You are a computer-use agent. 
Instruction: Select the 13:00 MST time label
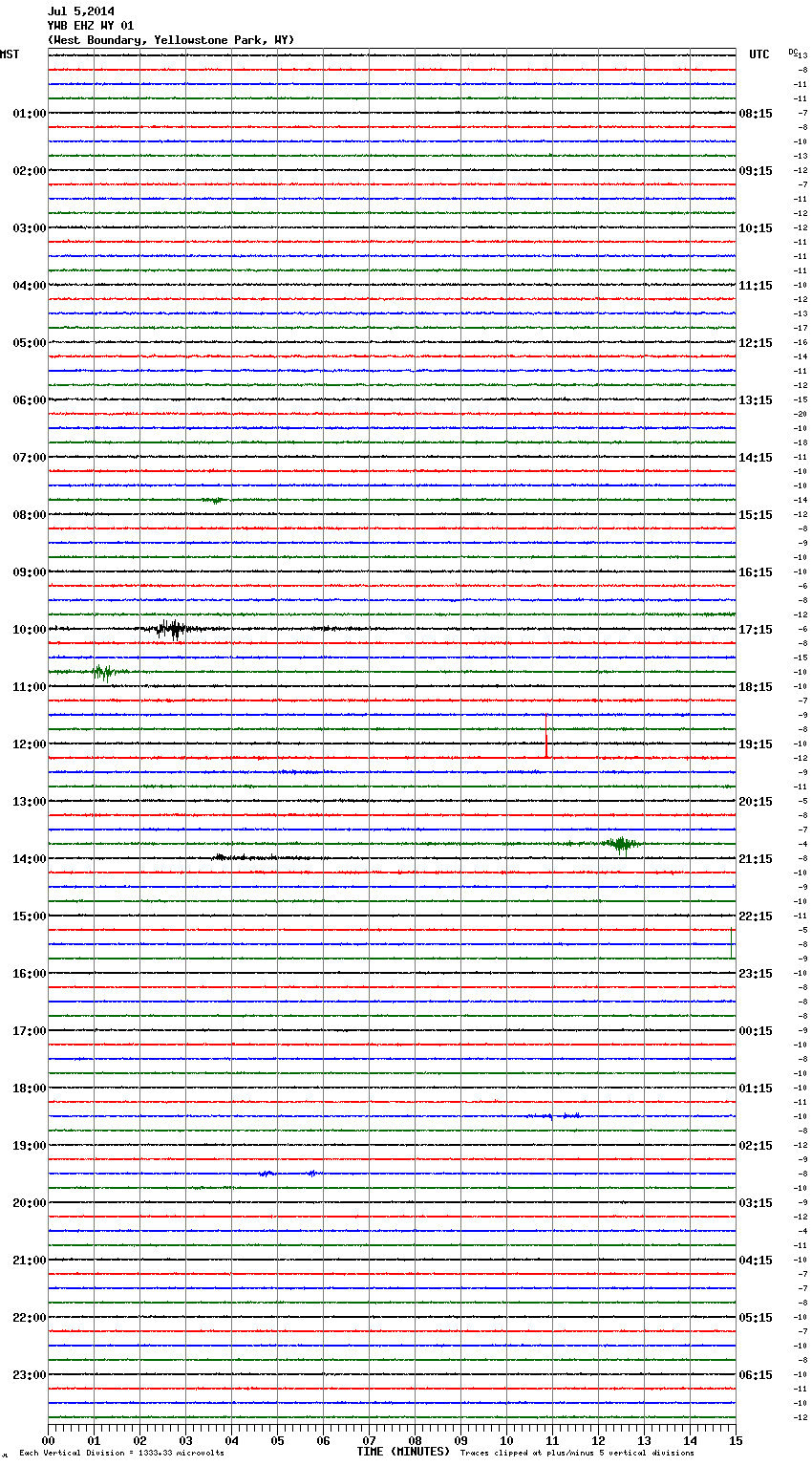(x=29, y=802)
